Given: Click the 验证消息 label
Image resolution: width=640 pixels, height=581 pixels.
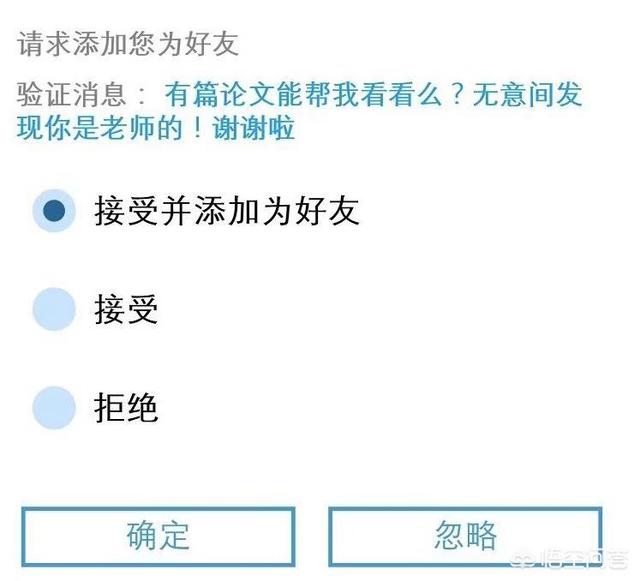Looking at the screenshot, I should [71, 94].
